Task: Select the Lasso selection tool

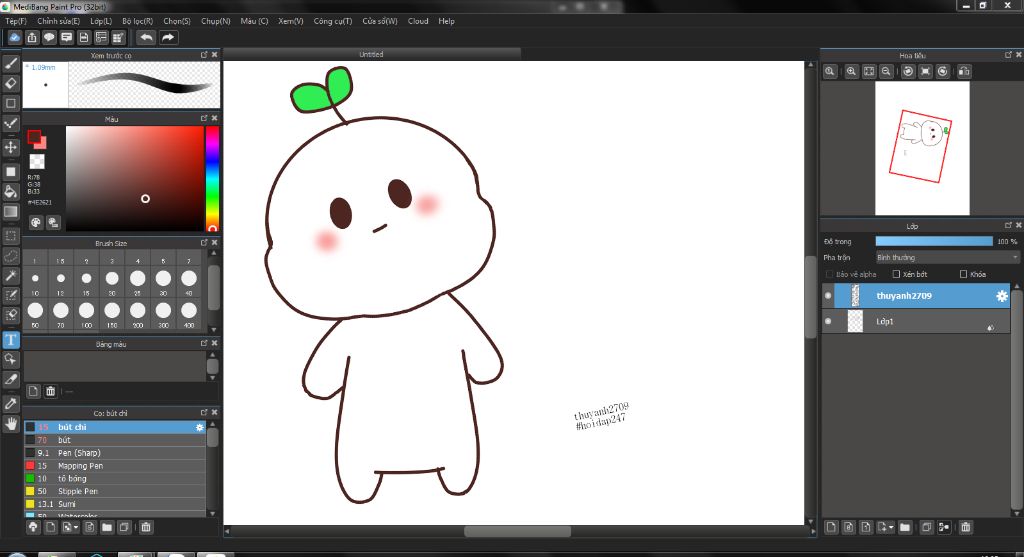Action: [x=10, y=255]
